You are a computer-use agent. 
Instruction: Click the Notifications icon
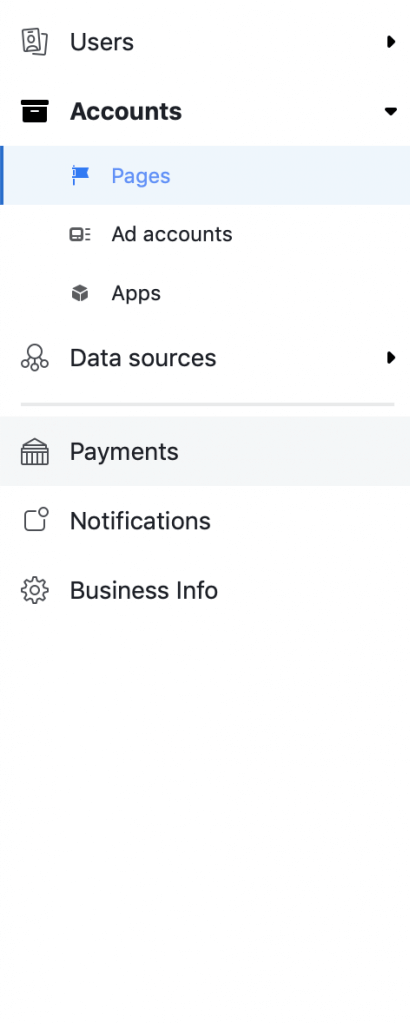(36, 520)
